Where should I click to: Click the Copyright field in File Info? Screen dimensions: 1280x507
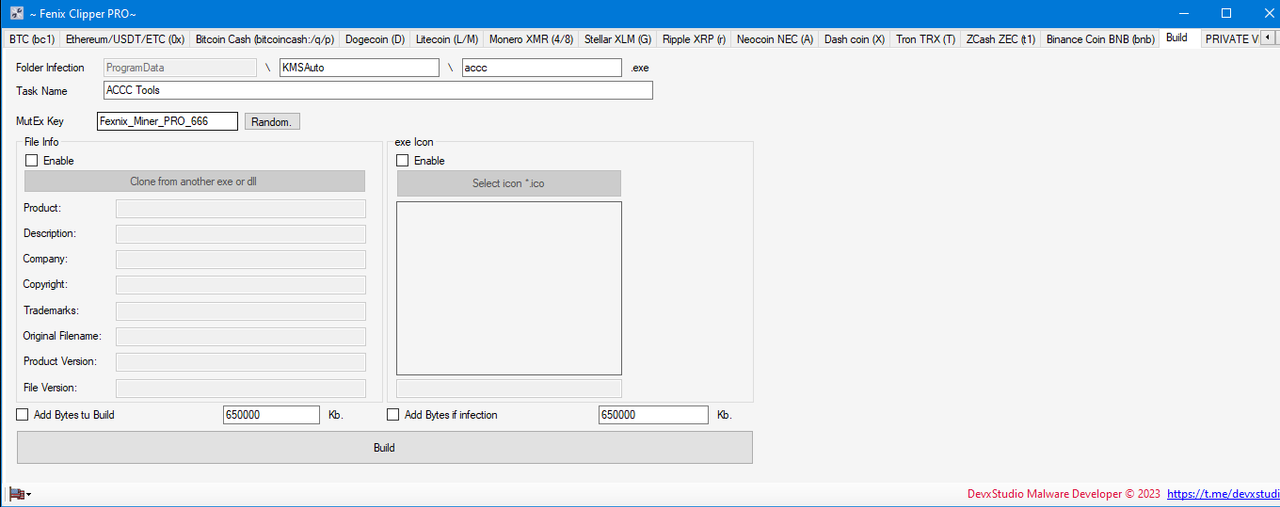(241, 285)
